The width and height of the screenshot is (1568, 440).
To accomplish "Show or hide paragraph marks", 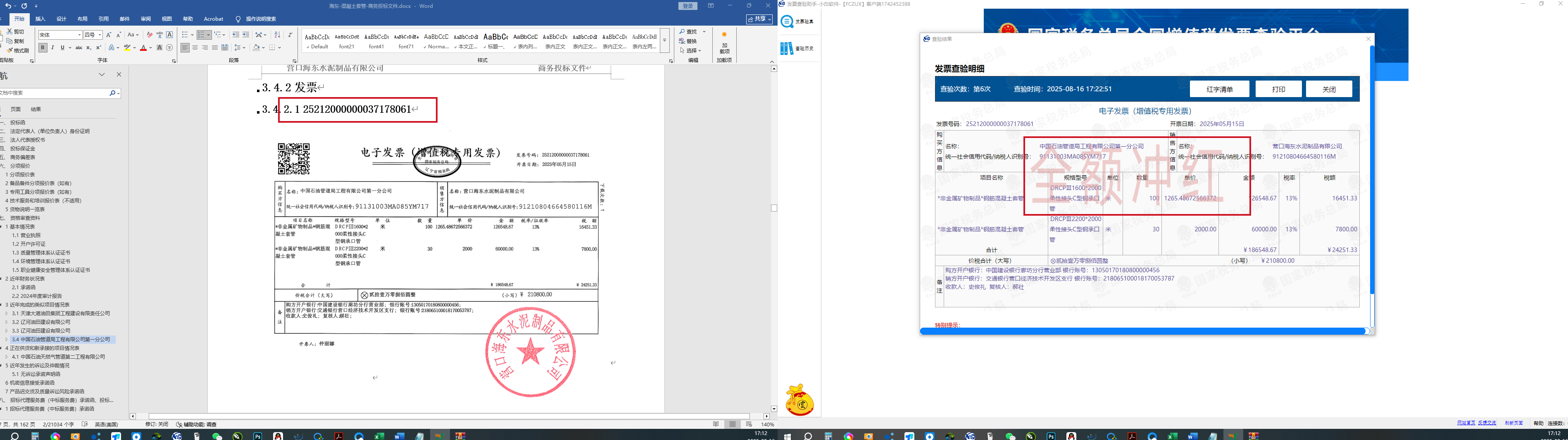I will pyautogui.click(x=290, y=35).
